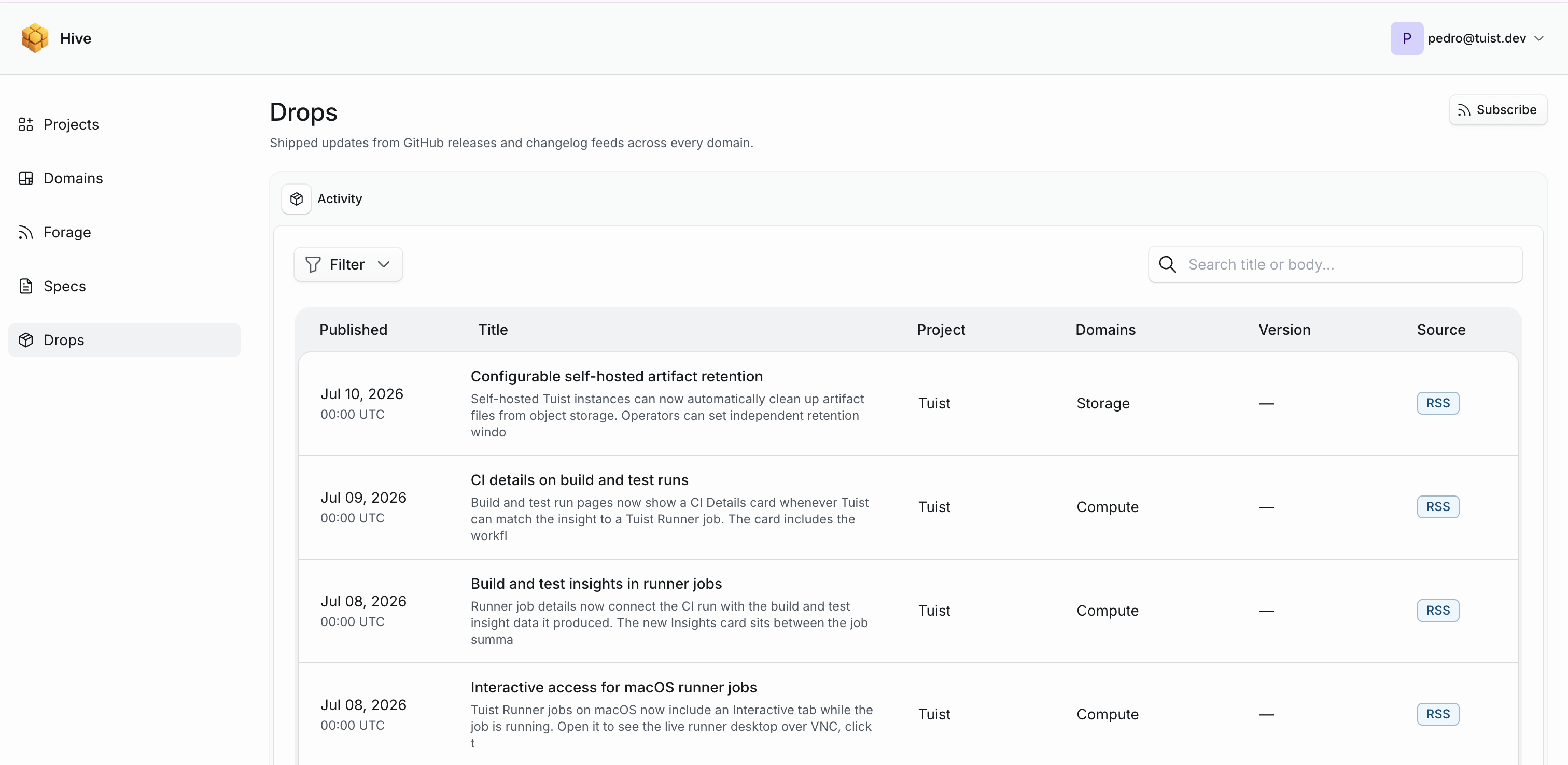Click the Projects grid icon in sidebar

[x=25, y=124]
